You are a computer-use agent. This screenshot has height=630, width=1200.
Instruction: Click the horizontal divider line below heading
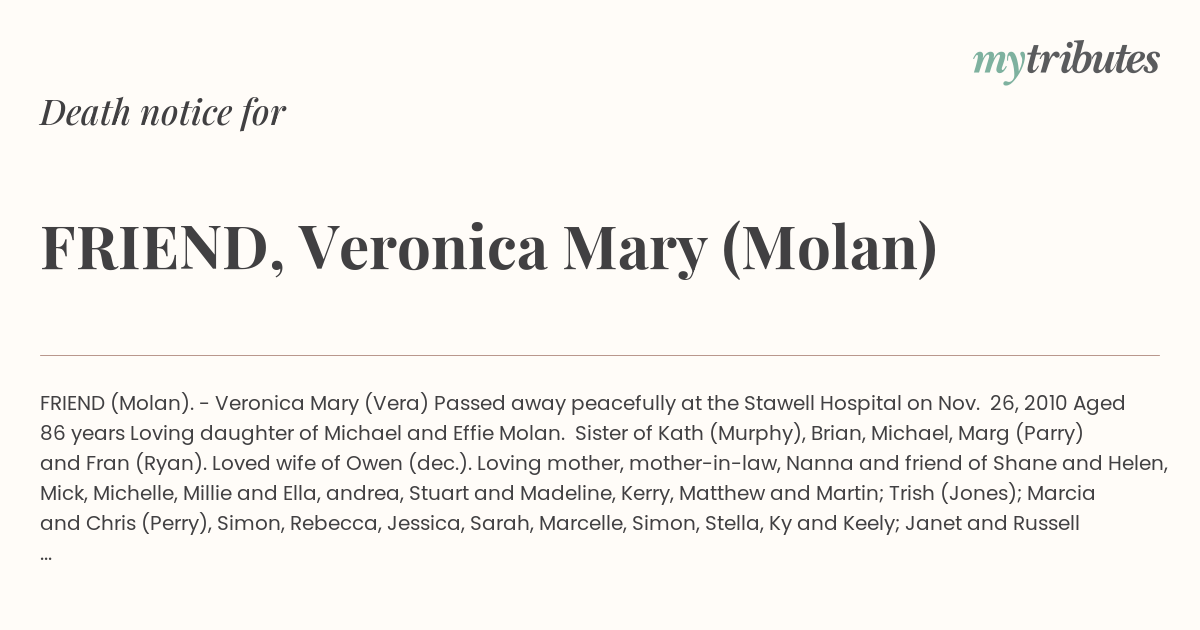click(600, 355)
